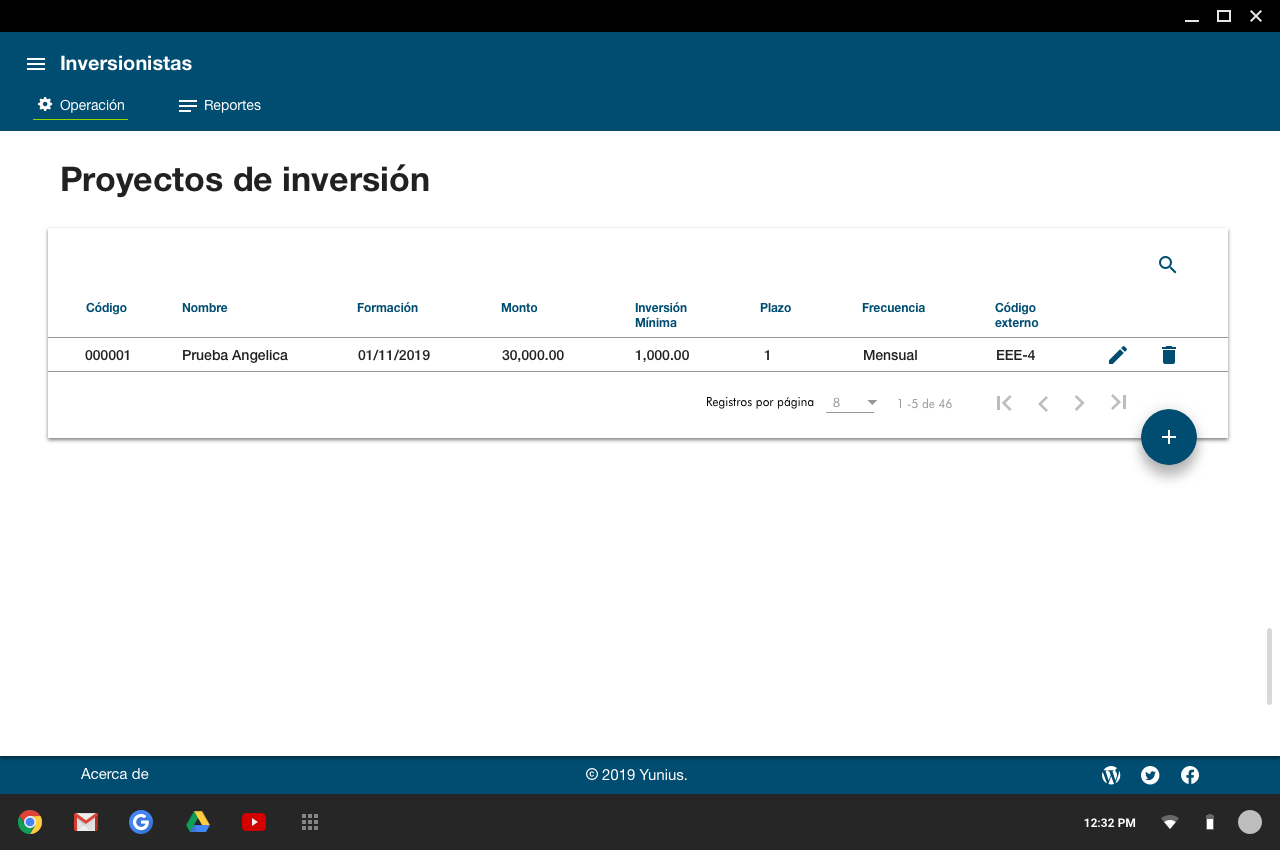Jump to last page of records
This screenshot has height=850, width=1280.
(1118, 403)
